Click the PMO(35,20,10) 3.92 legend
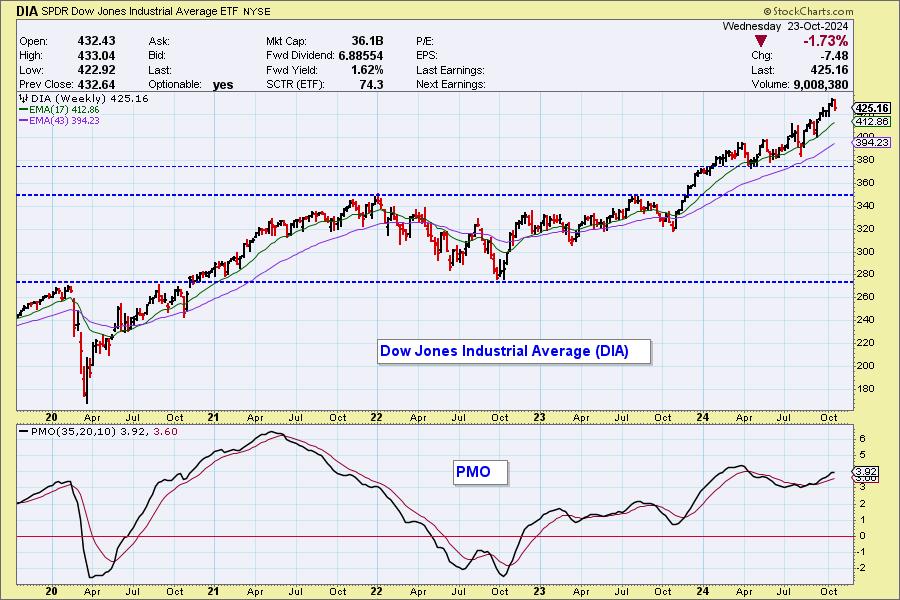The width and height of the screenshot is (900, 600). (84, 431)
